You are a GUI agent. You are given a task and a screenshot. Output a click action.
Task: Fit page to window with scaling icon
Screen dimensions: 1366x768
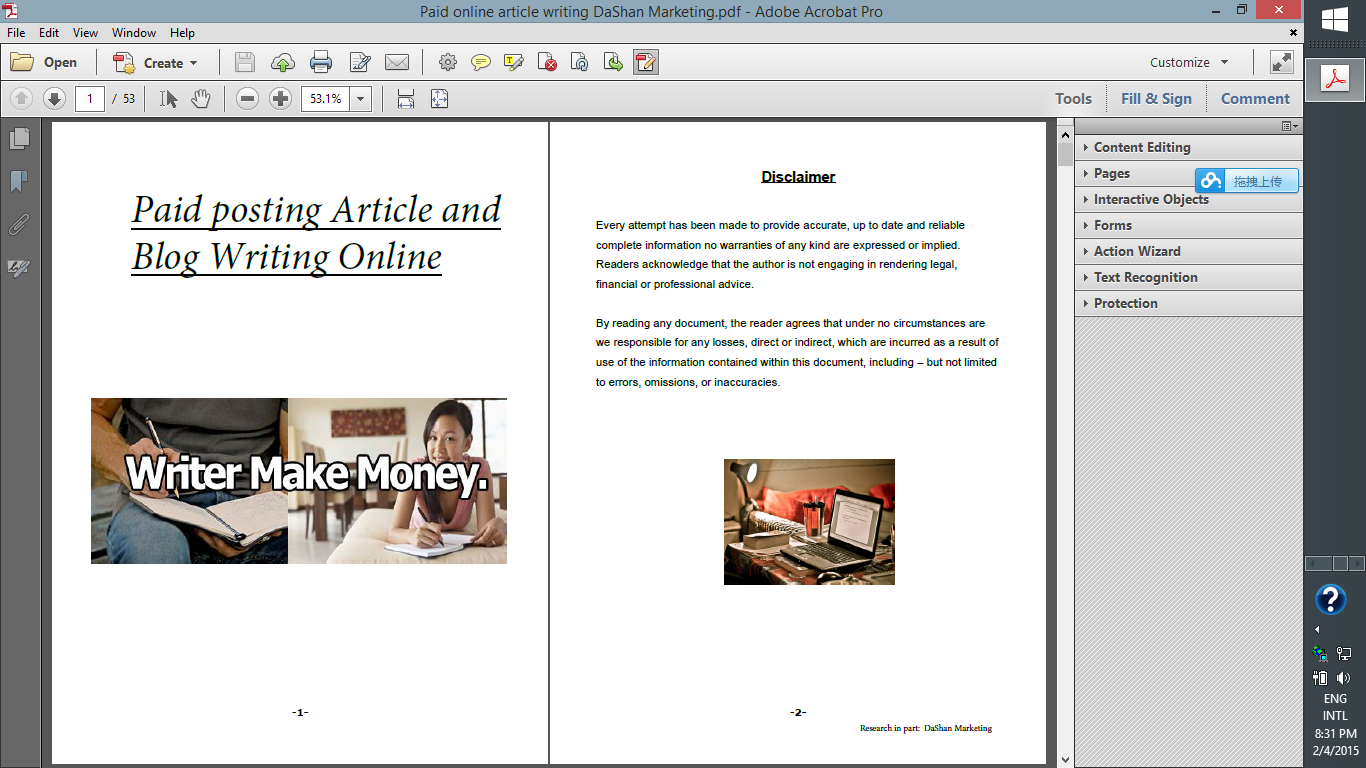tap(438, 99)
